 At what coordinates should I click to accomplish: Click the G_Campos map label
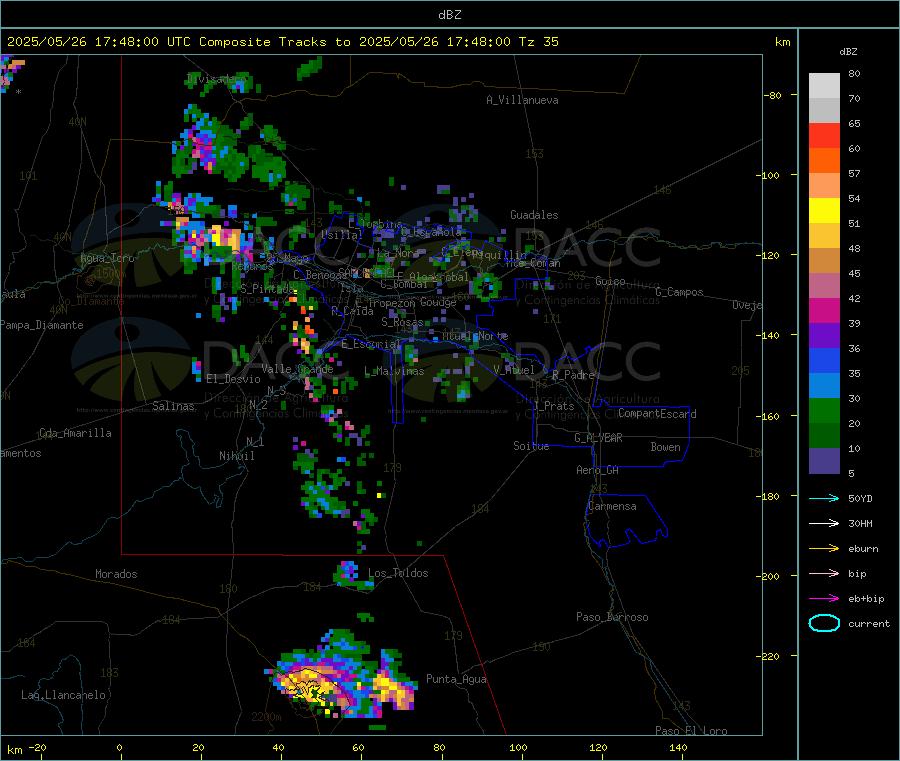point(679,292)
